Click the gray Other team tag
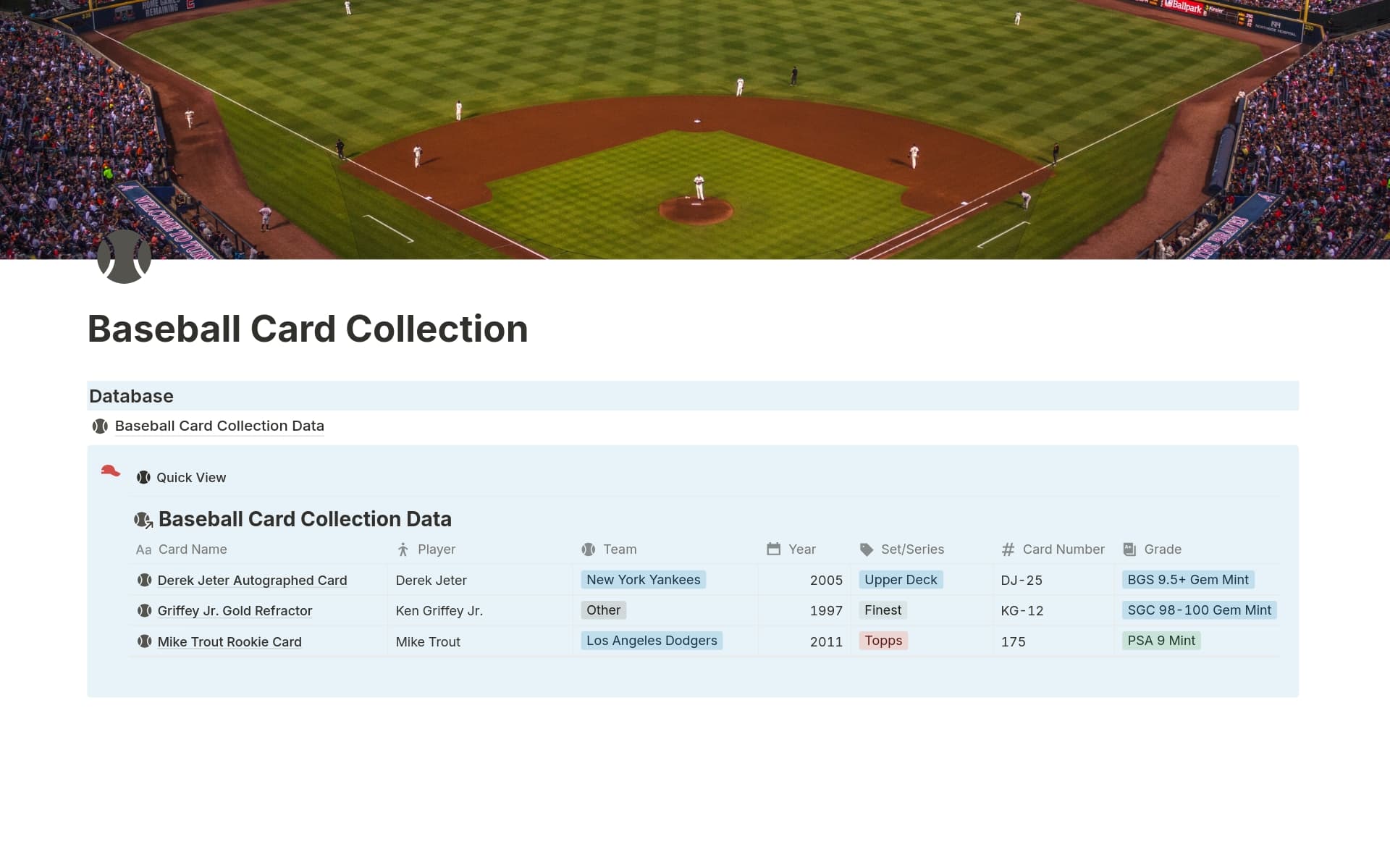1390x868 pixels. click(x=603, y=610)
